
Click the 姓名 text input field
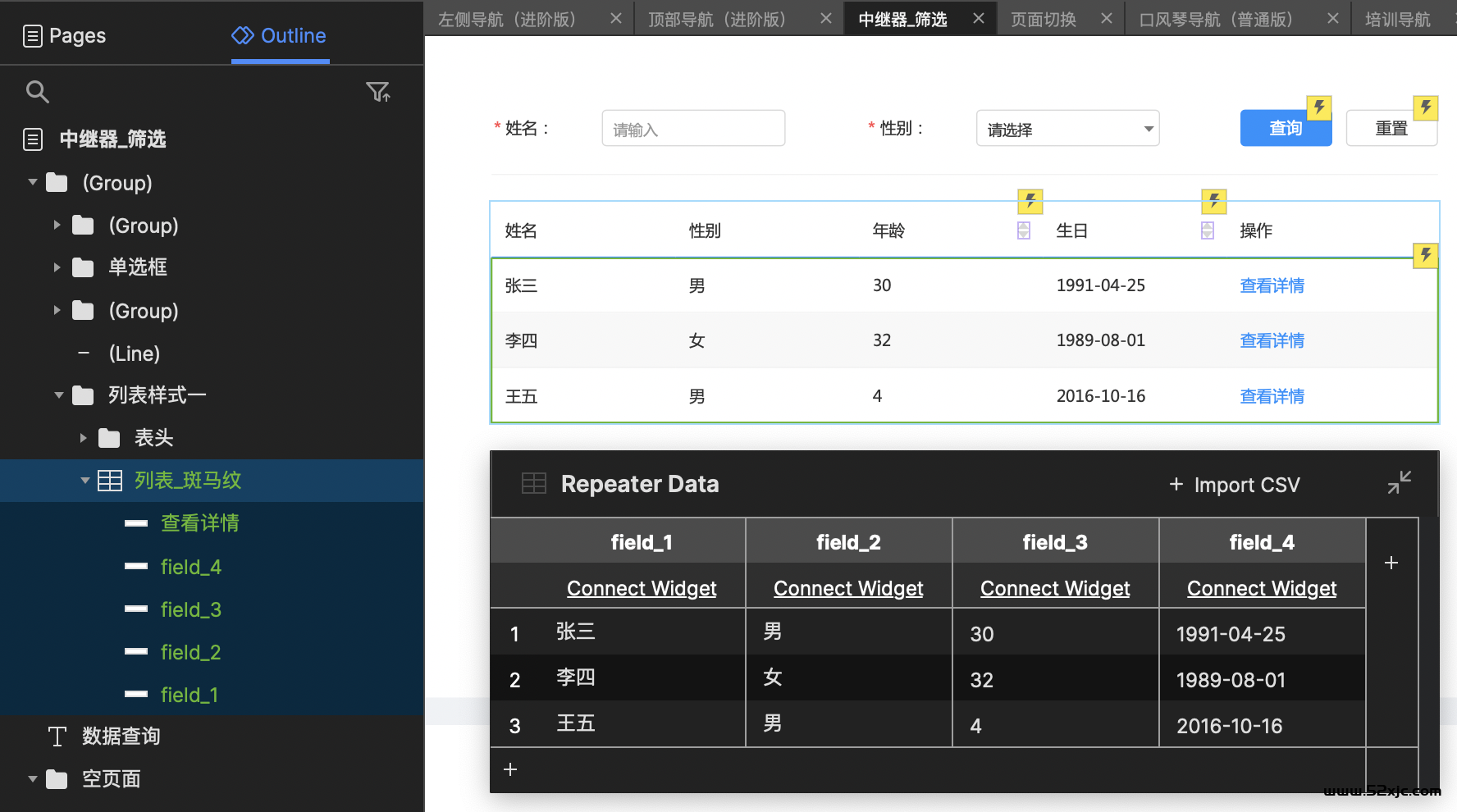(693, 129)
